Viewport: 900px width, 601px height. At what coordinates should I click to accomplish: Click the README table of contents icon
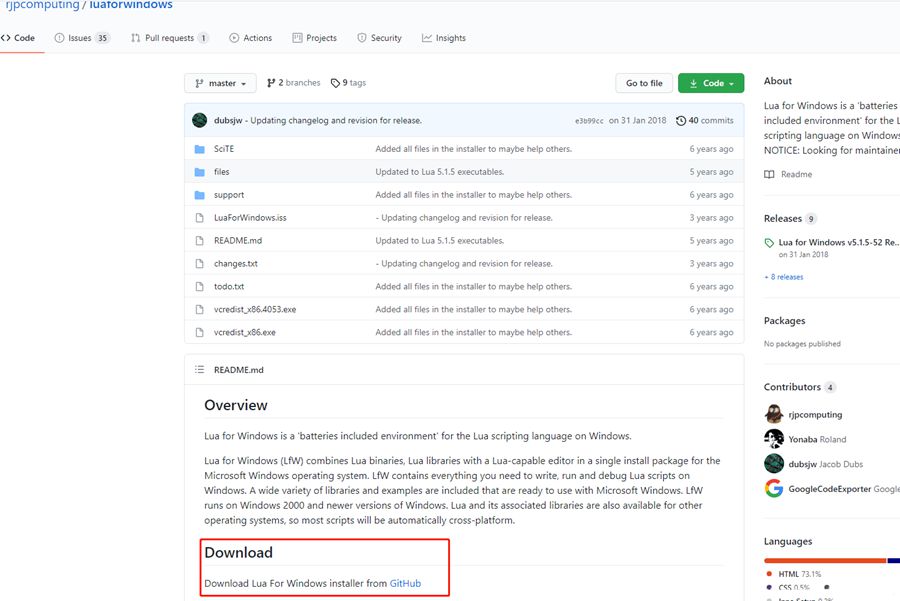pos(200,370)
